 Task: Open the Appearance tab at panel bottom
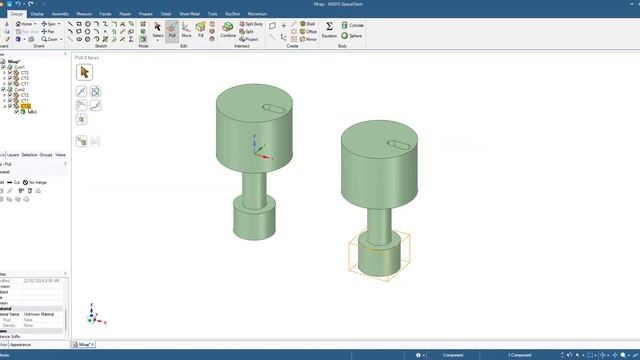click(x=20, y=345)
